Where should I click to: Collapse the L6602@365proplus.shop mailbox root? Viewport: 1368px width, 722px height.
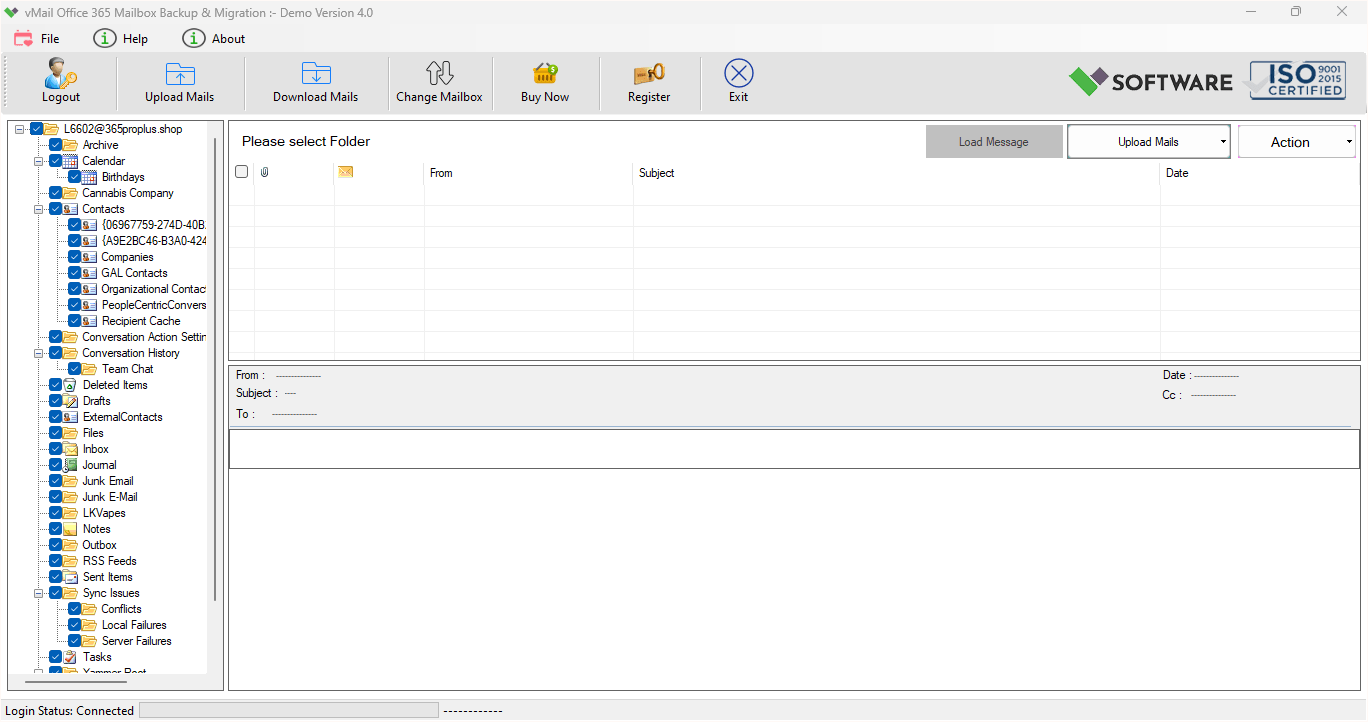pos(20,129)
